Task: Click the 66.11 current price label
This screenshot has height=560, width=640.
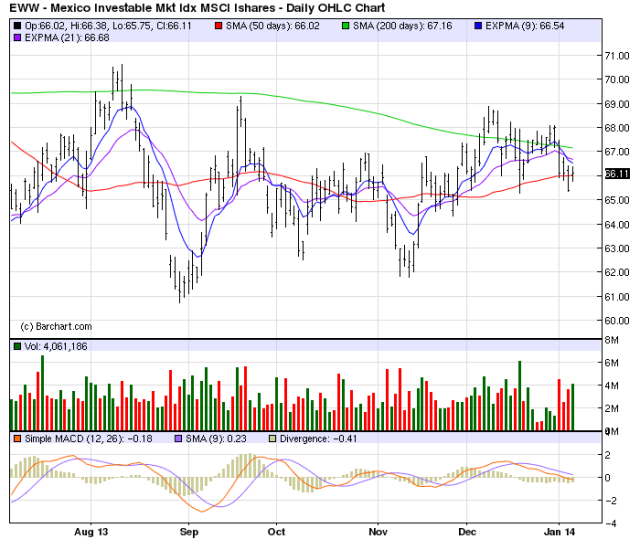Action: (589, 174)
